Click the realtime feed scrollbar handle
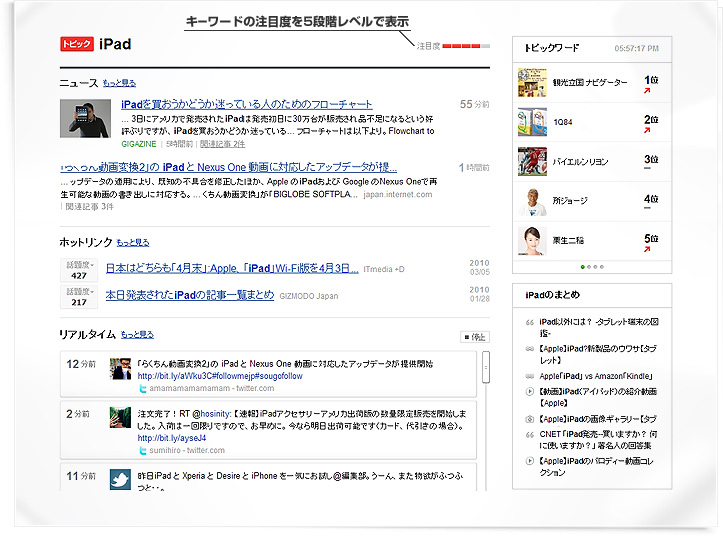The image size is (723, 537). tap(486, 367)
